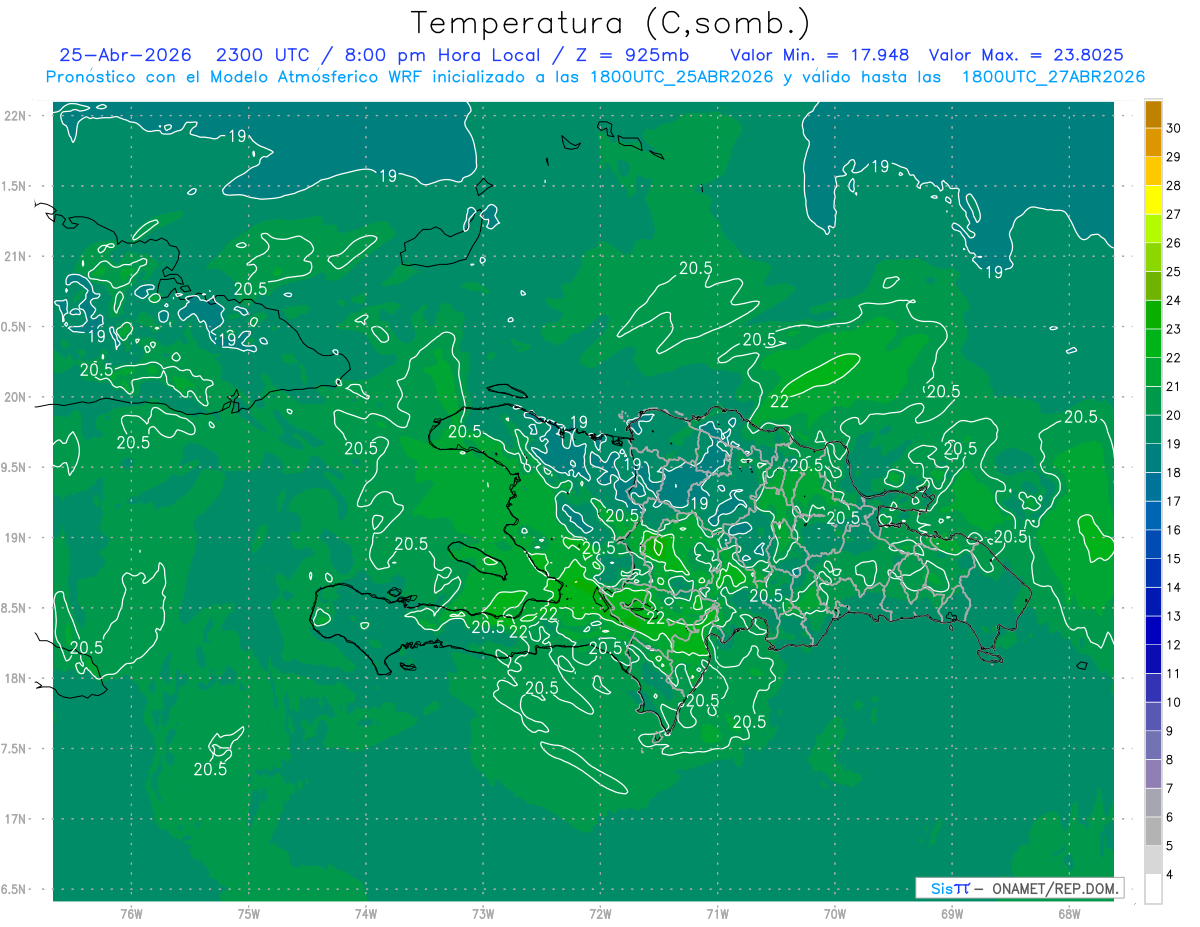Screen dimensions: 1200x927
Task: Click the Valor Min. = 17.948 text
Action: click(x=820, y=55)
